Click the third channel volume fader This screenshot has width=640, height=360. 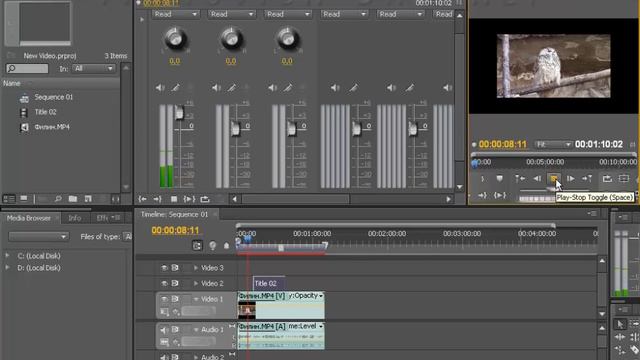(x=291, y=128)
